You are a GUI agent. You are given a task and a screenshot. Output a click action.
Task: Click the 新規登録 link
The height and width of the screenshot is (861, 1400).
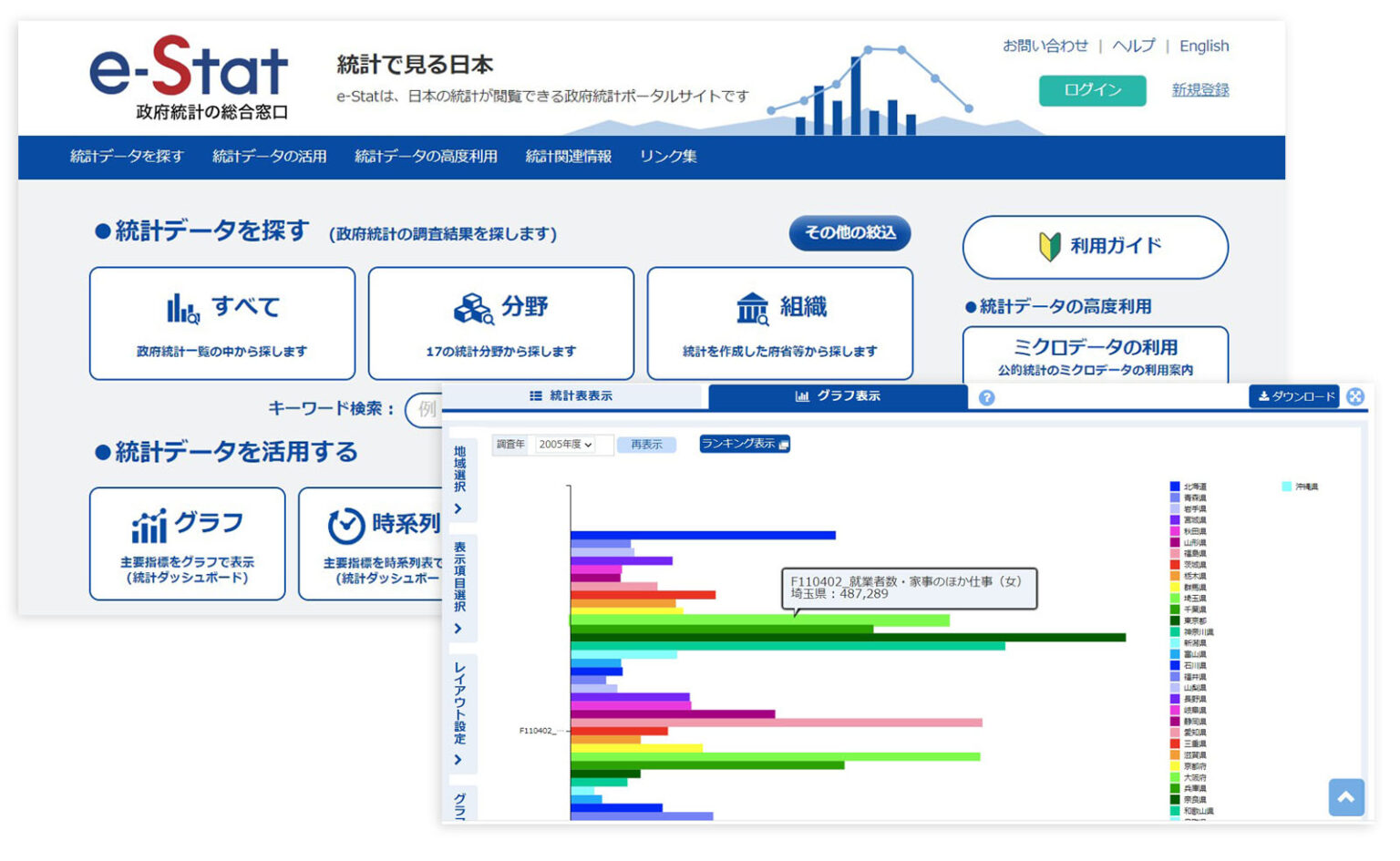(1199, 90)
